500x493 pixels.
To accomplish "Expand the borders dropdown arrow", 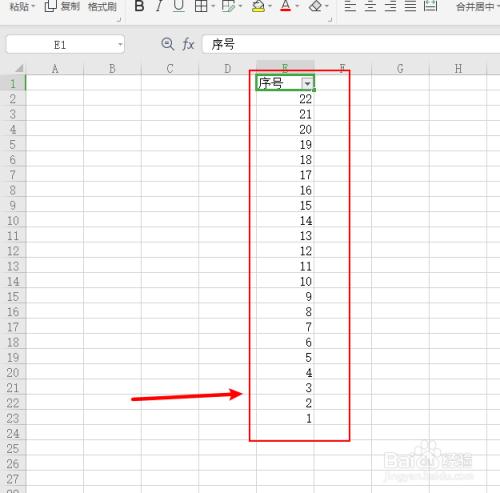I will point(213,6).
